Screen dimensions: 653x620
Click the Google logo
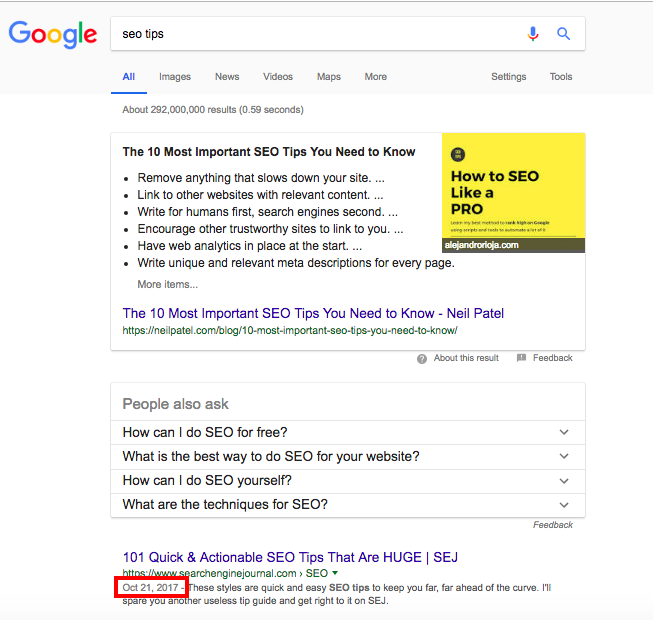pyautogui.click(x=52, y=34)
